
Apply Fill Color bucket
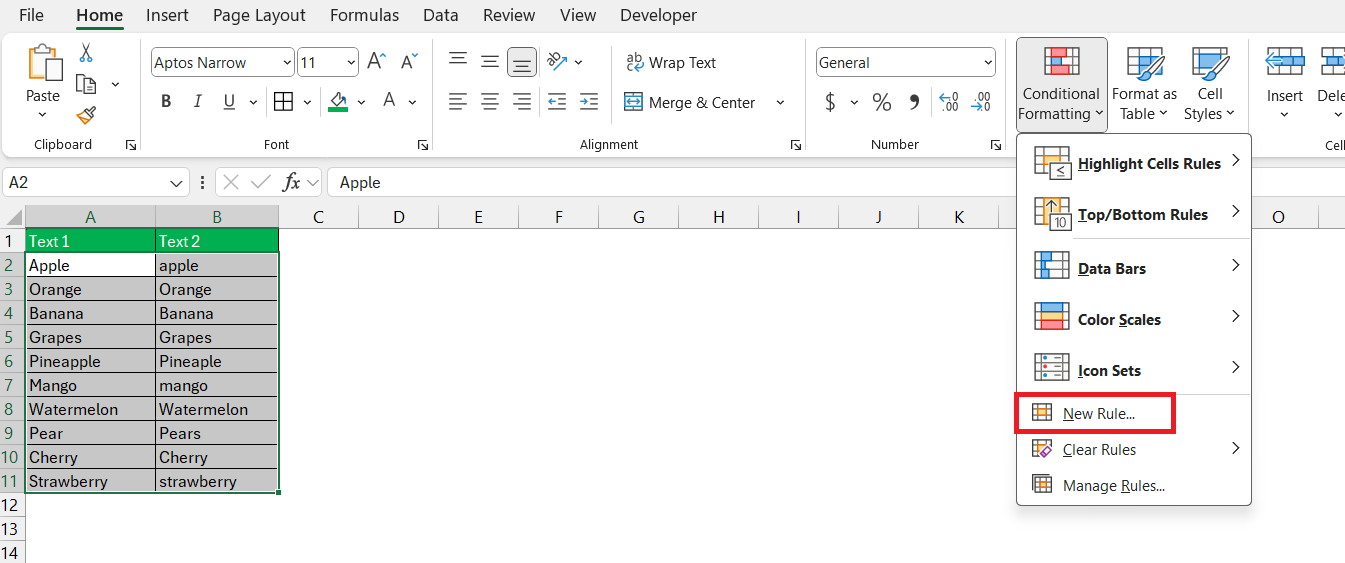coord(338,101)
